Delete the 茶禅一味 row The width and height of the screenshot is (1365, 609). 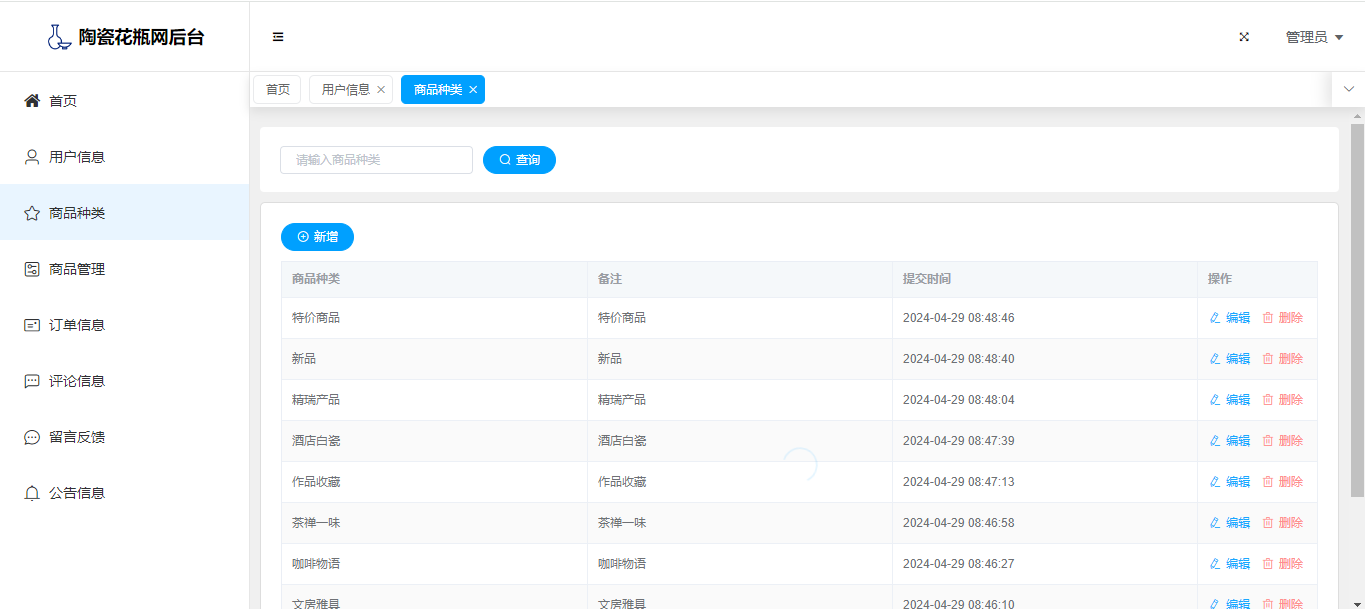pyautogui.click(x=1283, y=522)
